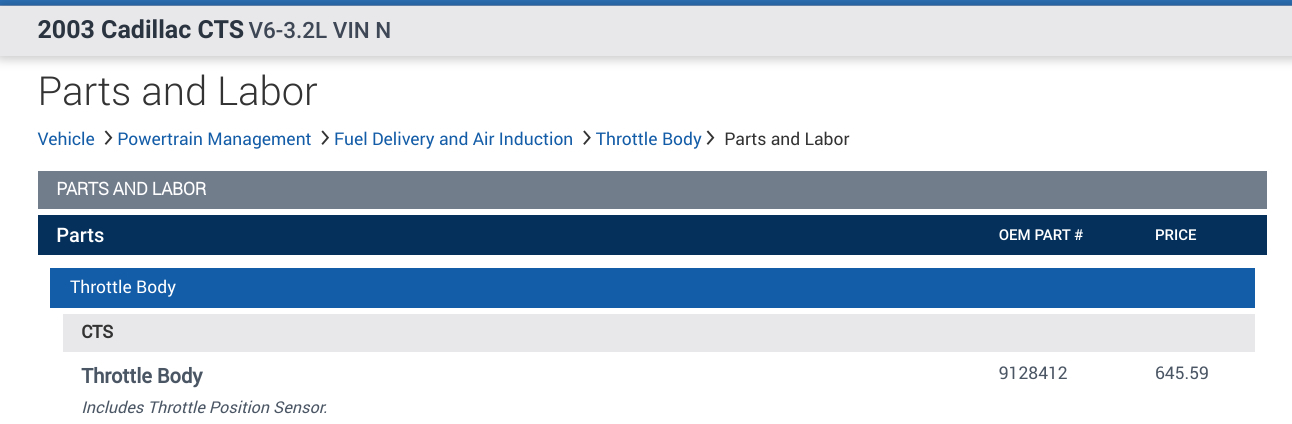Click chevron after Throttle Body breadcrumb

click(711, 139)
